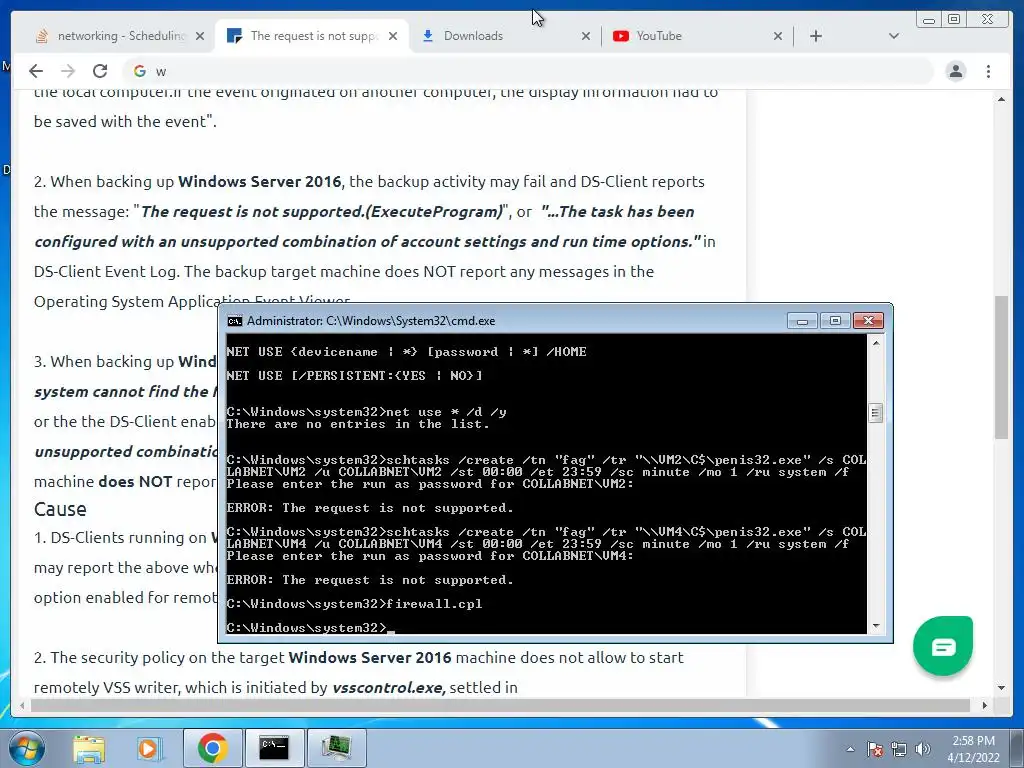1024x768 pixels.
Task: Reload the page in Chrome
Action: tap(100, 71)
